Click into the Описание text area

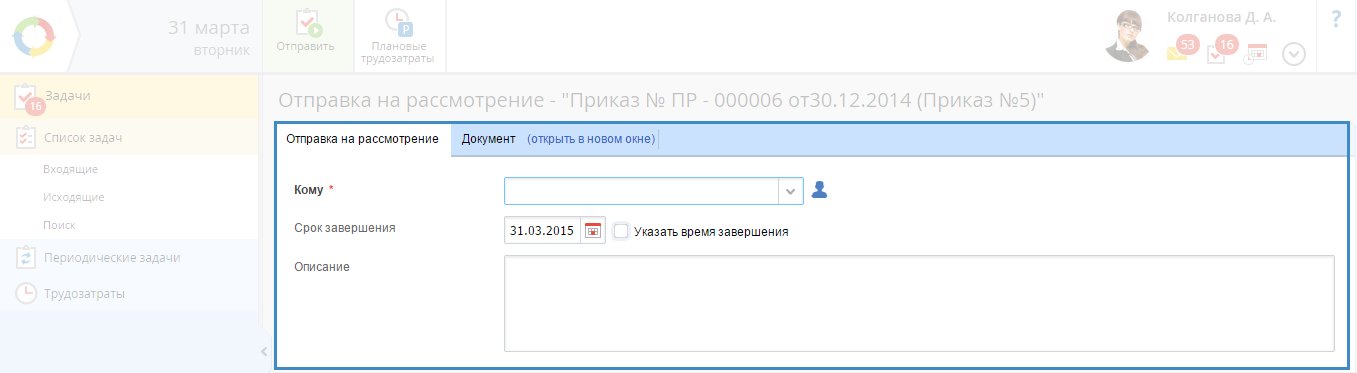919,303
